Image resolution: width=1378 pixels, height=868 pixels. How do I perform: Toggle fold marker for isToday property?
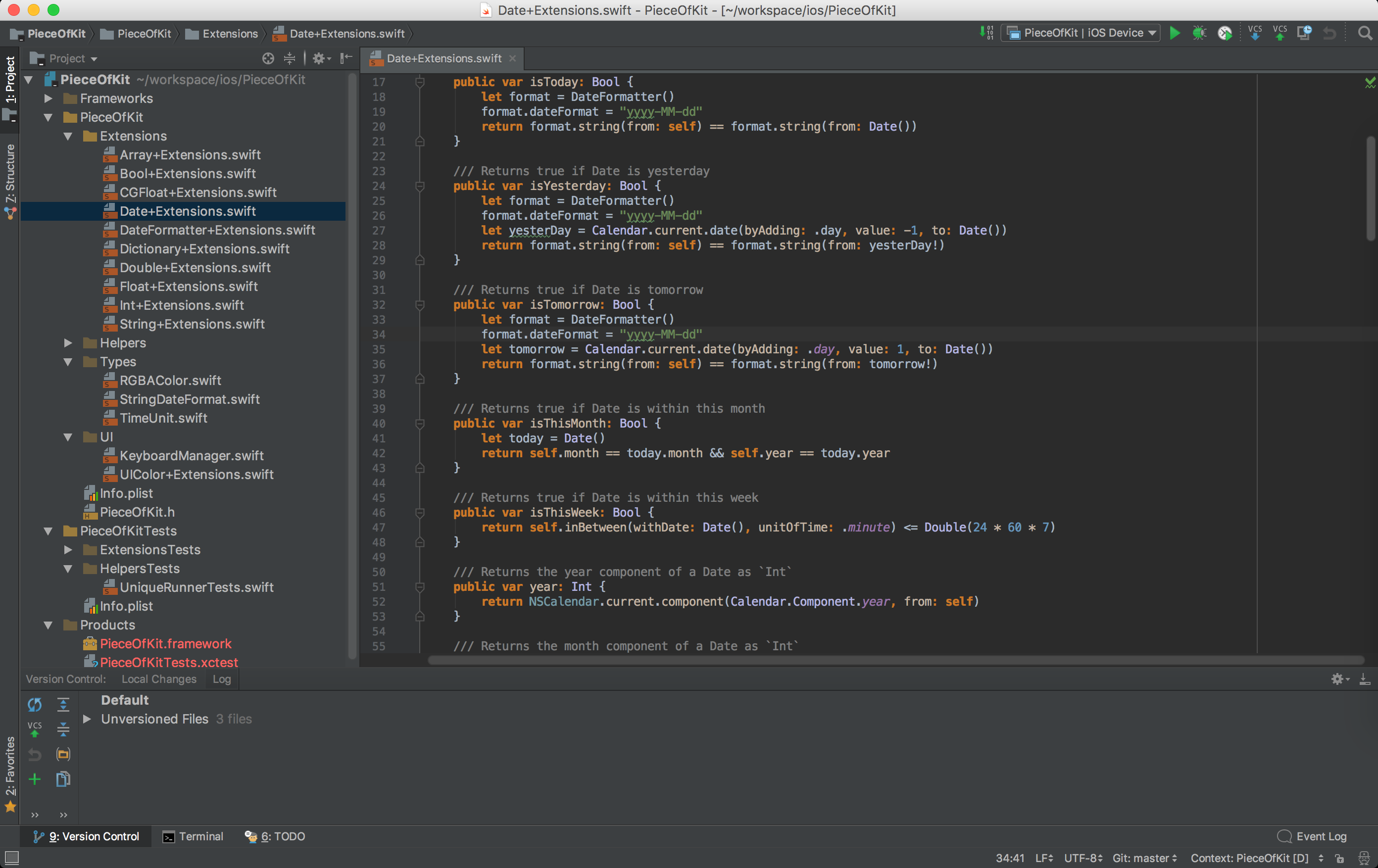[419, 82]
